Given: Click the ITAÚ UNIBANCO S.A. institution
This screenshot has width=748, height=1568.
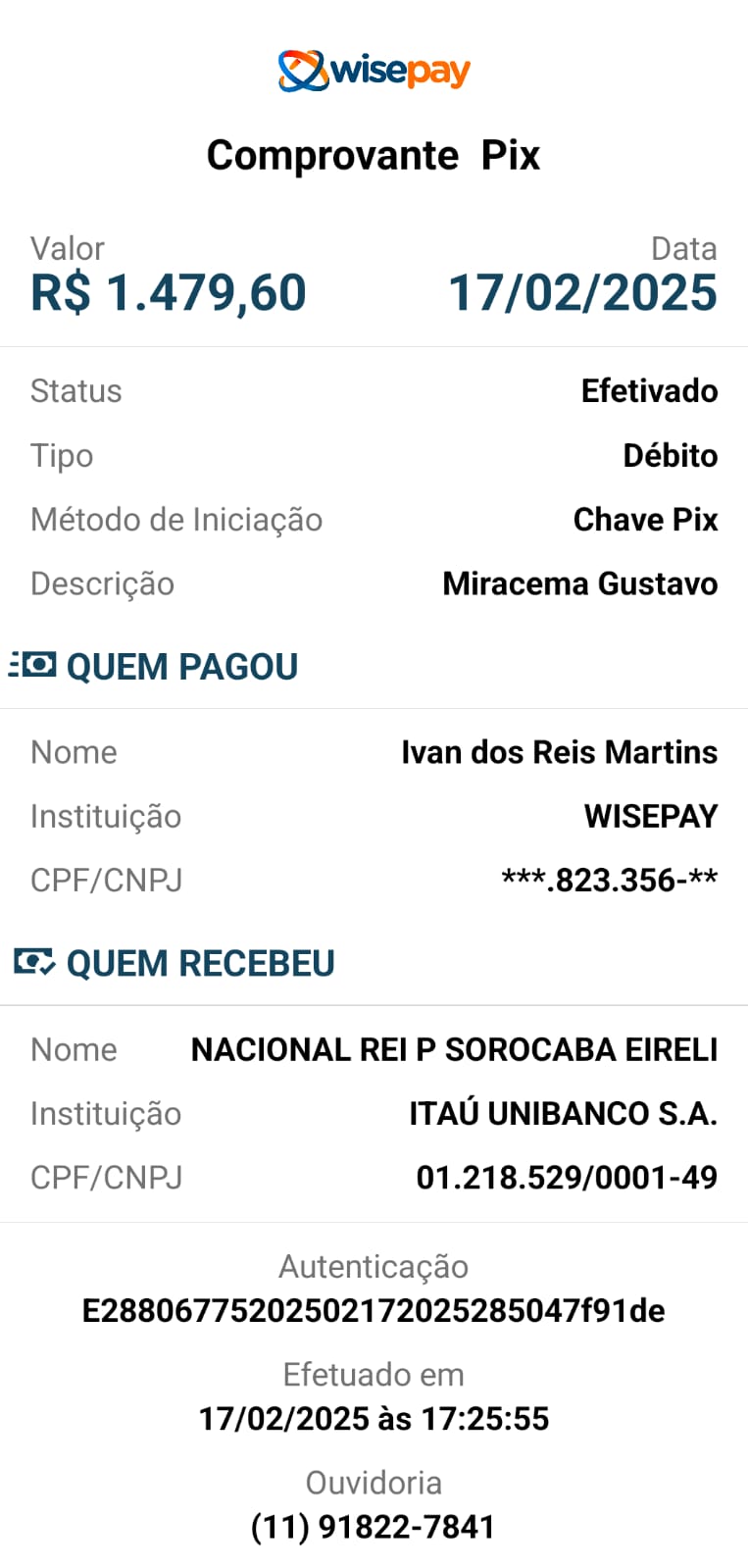Looking at the screenshot, I should (x=563, y=1114).
